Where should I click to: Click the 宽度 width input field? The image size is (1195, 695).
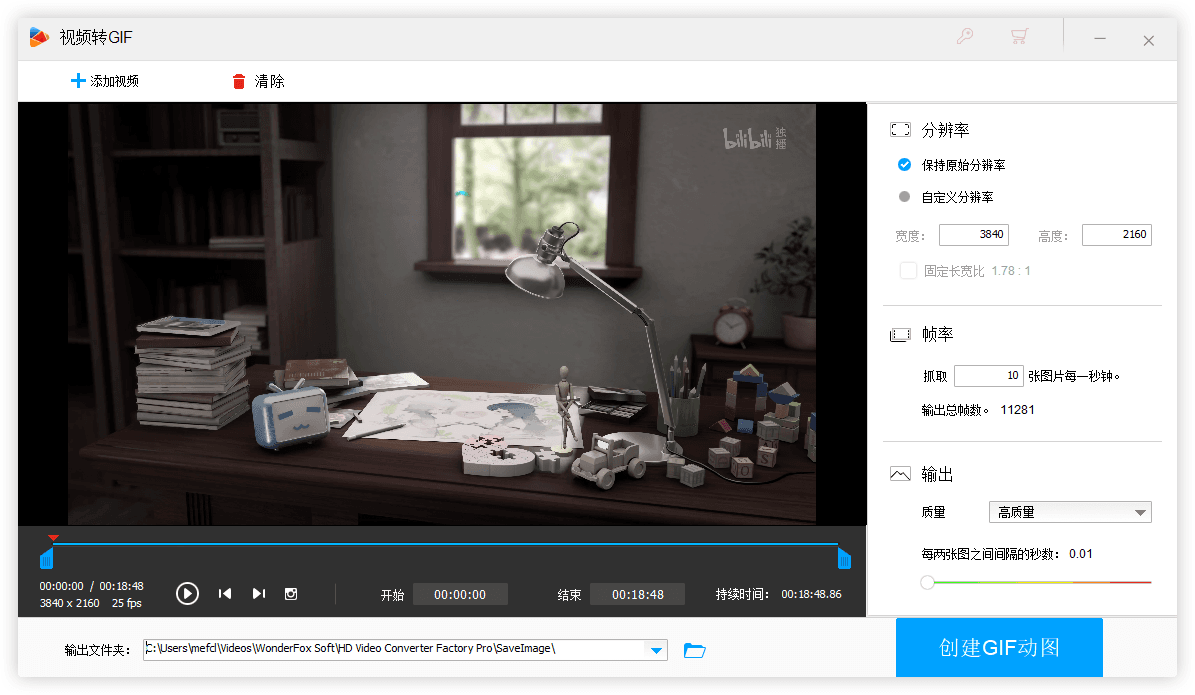(973, 235)
